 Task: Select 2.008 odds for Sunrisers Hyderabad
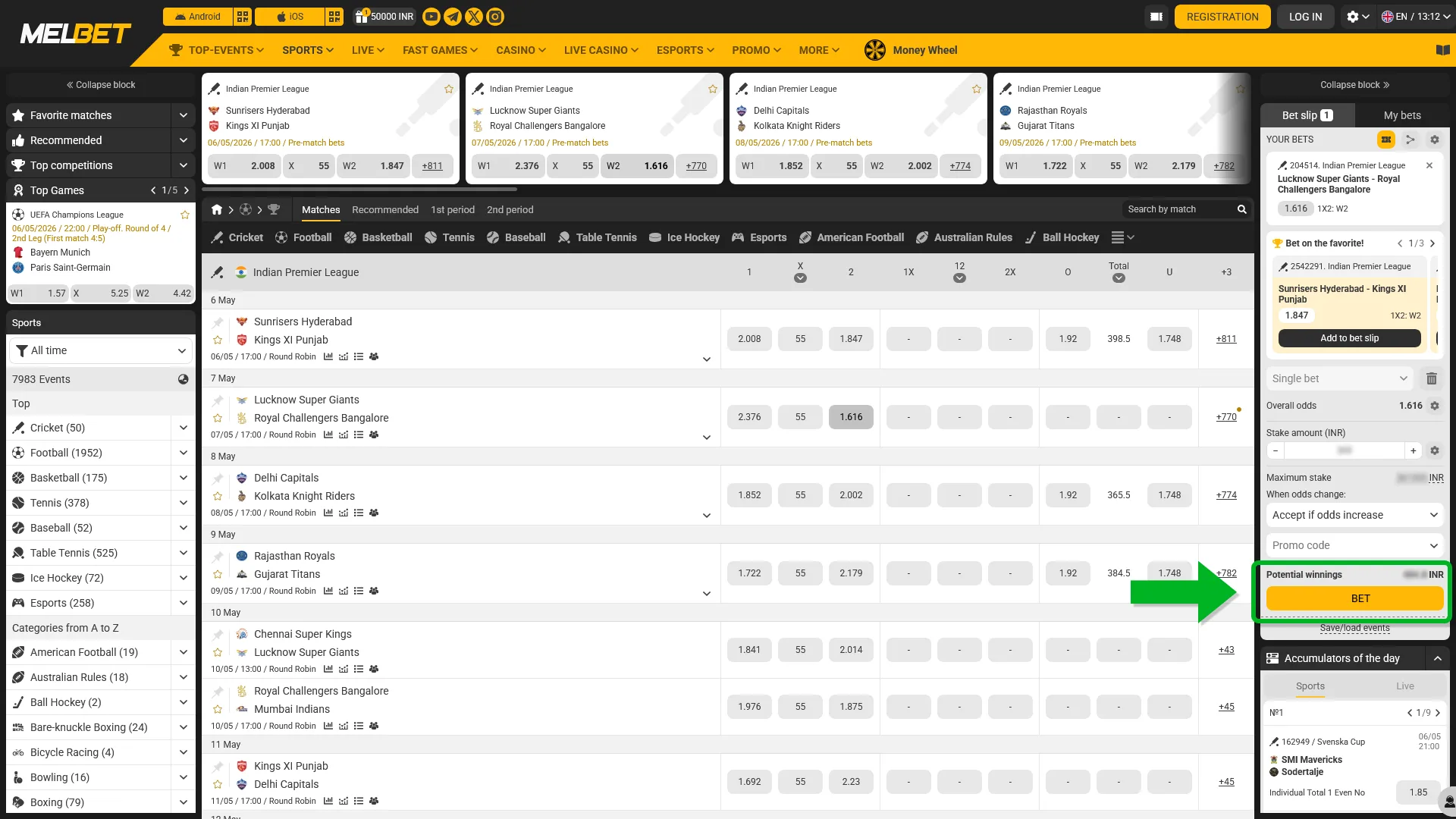[x=749, y=339]
